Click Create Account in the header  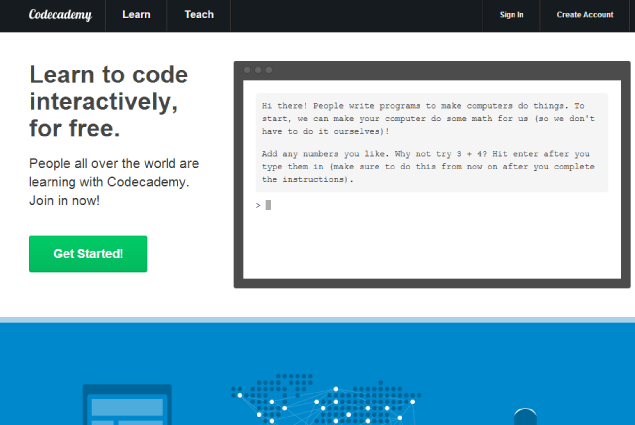tap(585, 15)
